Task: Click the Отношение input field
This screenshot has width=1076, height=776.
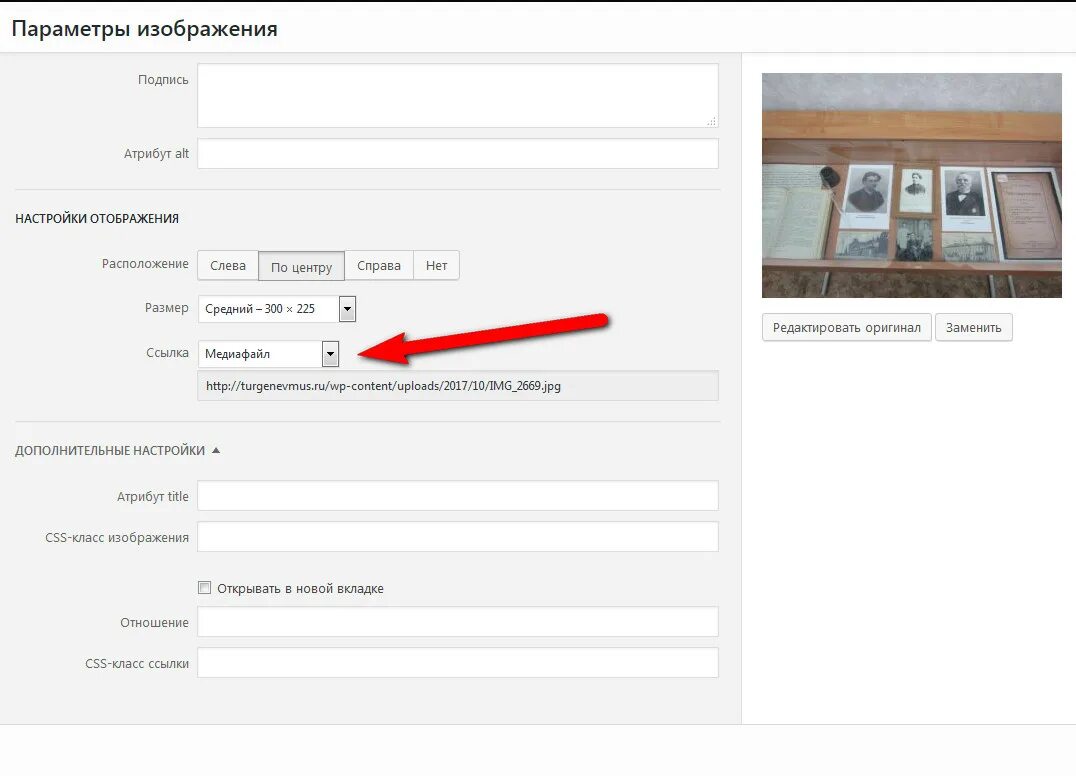Action: click(458, 622)
